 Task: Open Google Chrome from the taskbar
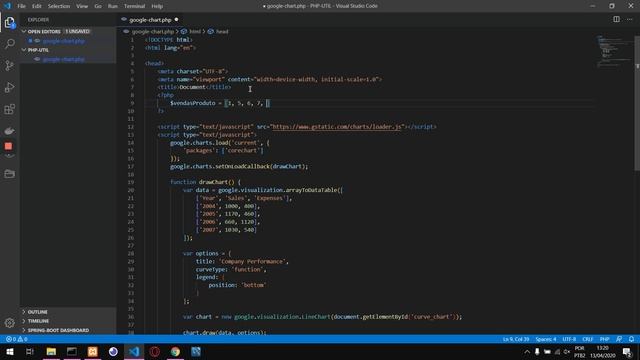pyautogui.click(x=176, y=351)
